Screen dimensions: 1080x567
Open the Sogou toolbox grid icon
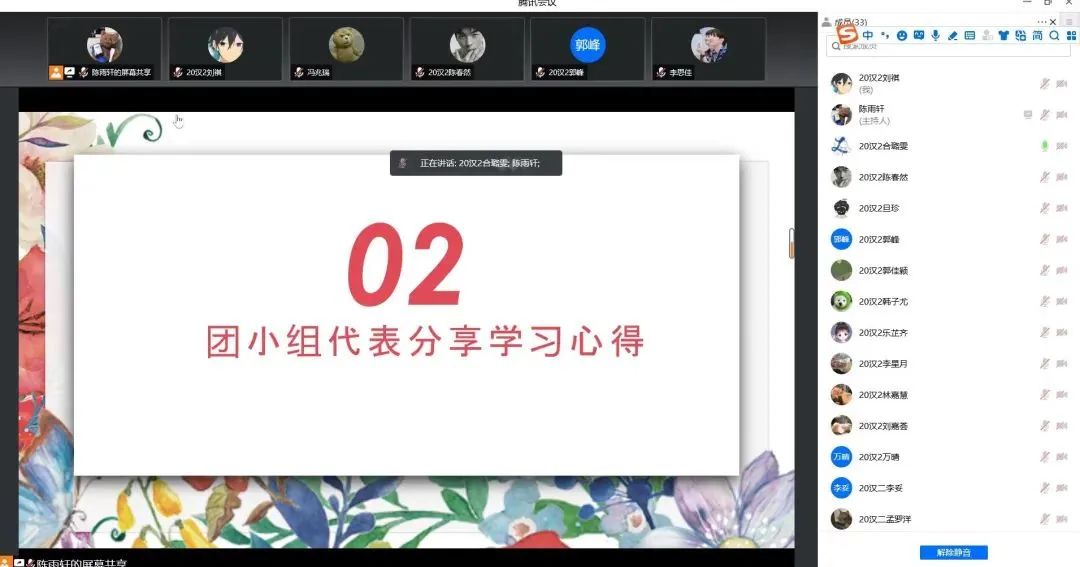[x=1071, y=35]
